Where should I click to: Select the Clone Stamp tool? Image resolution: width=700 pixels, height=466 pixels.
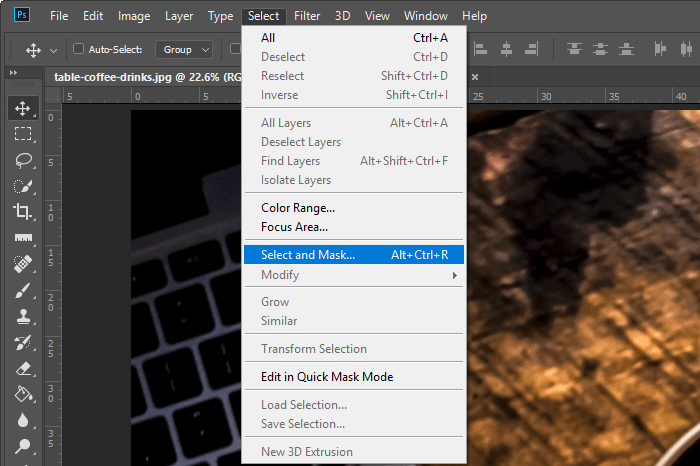[x=23, y=316]
